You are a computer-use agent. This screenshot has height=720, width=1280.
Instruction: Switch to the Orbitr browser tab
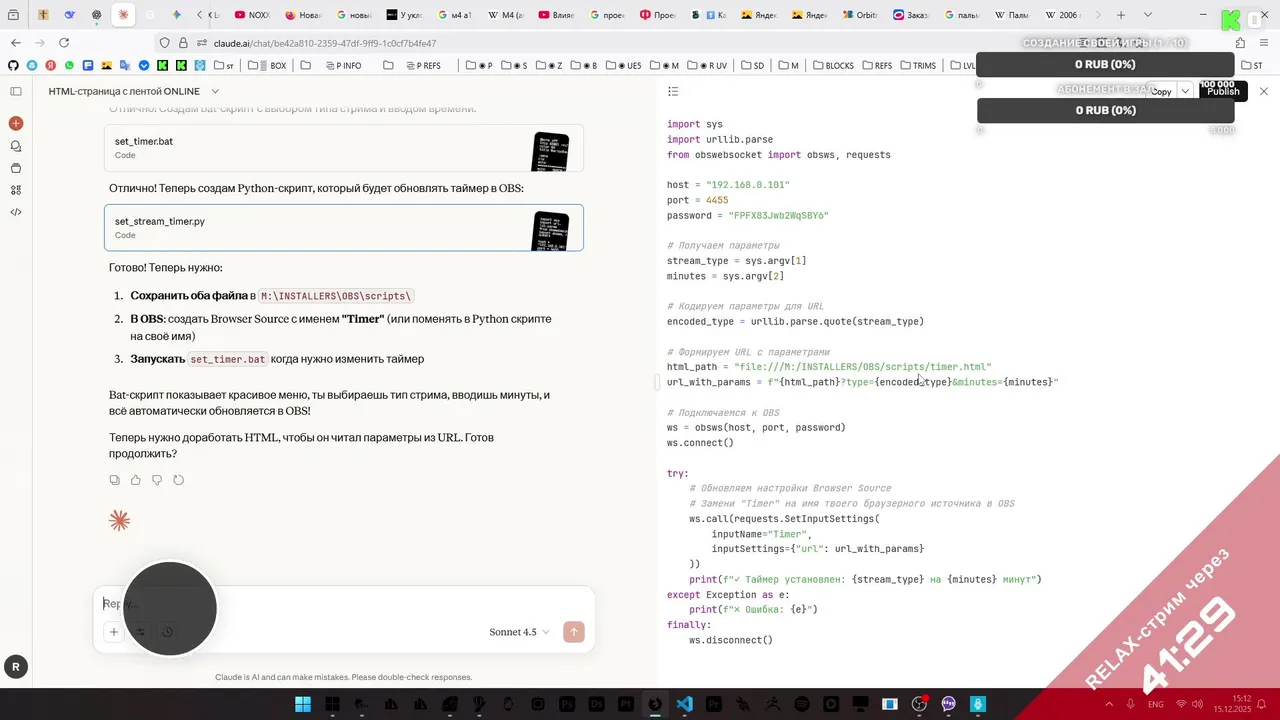[861, 15]
